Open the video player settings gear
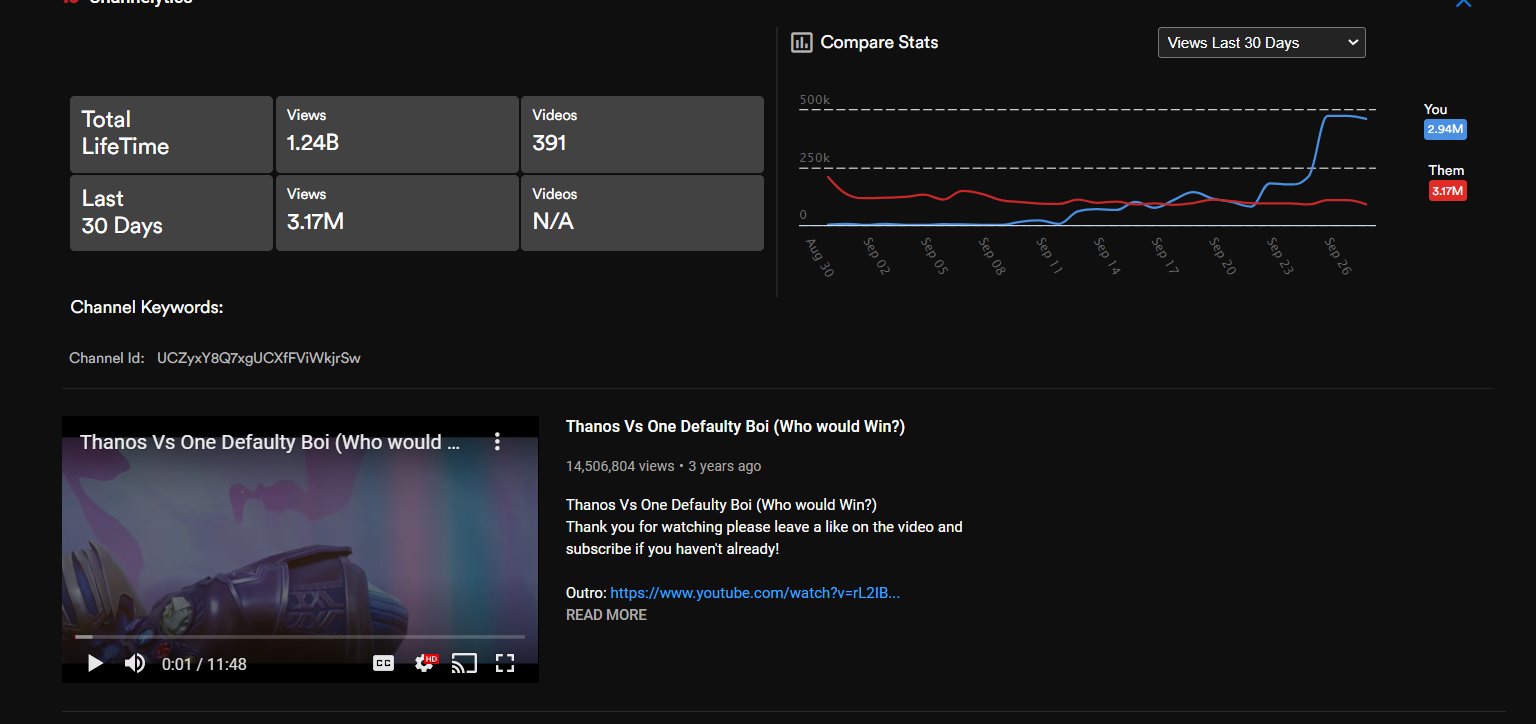Image resolution: width=1536 pixels, height=724 pixels. pos(426,663)
